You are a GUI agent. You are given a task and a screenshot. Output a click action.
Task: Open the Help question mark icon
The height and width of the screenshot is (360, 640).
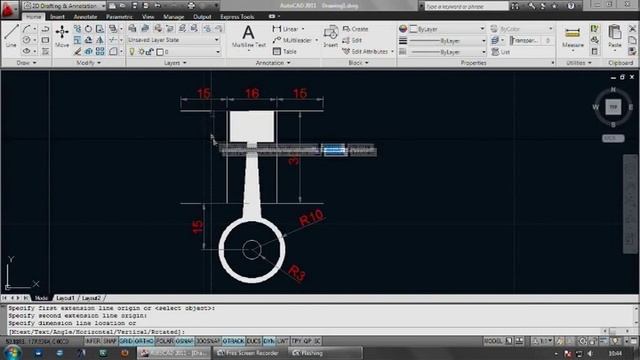click(x=571, y=6)
